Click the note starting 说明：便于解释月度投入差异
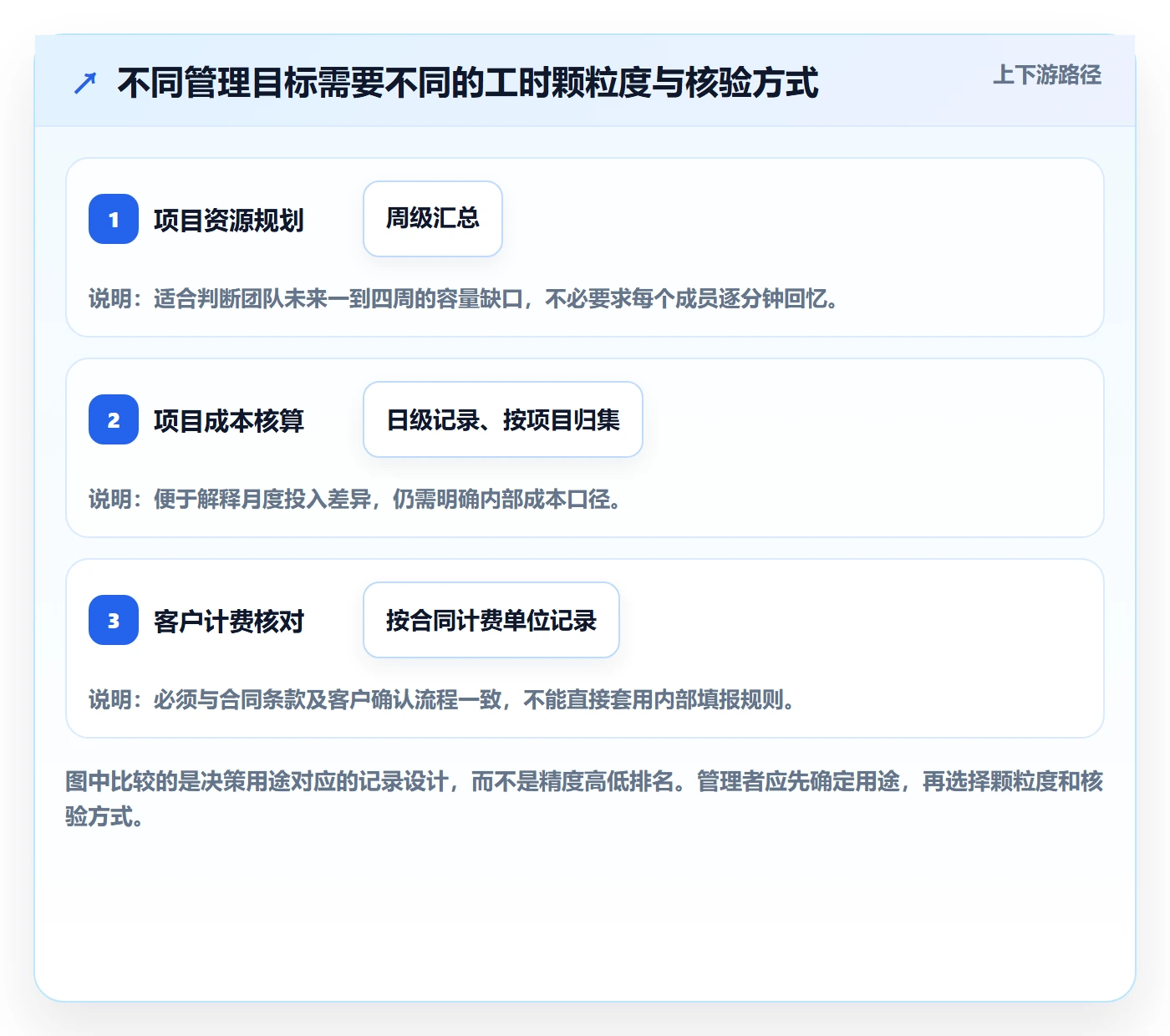This screenshot has height=1036, width=1170. point(355,499)
